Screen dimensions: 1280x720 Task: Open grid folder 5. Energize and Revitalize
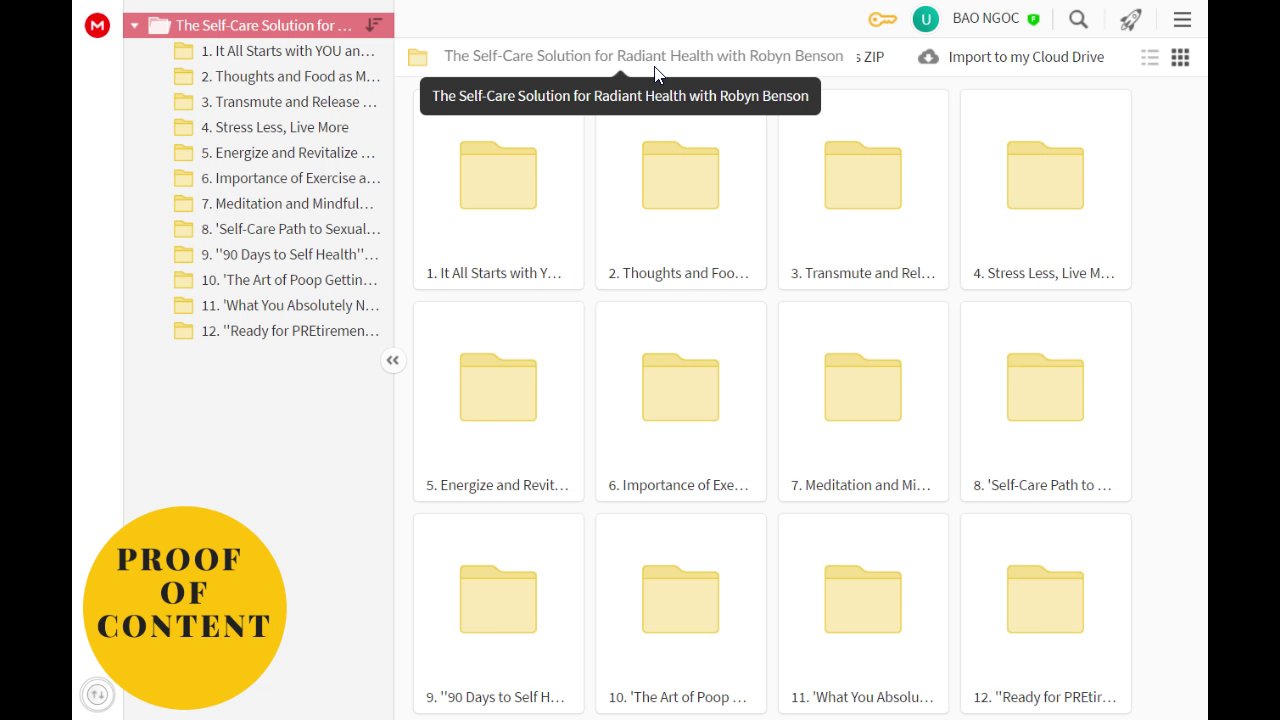498,401
